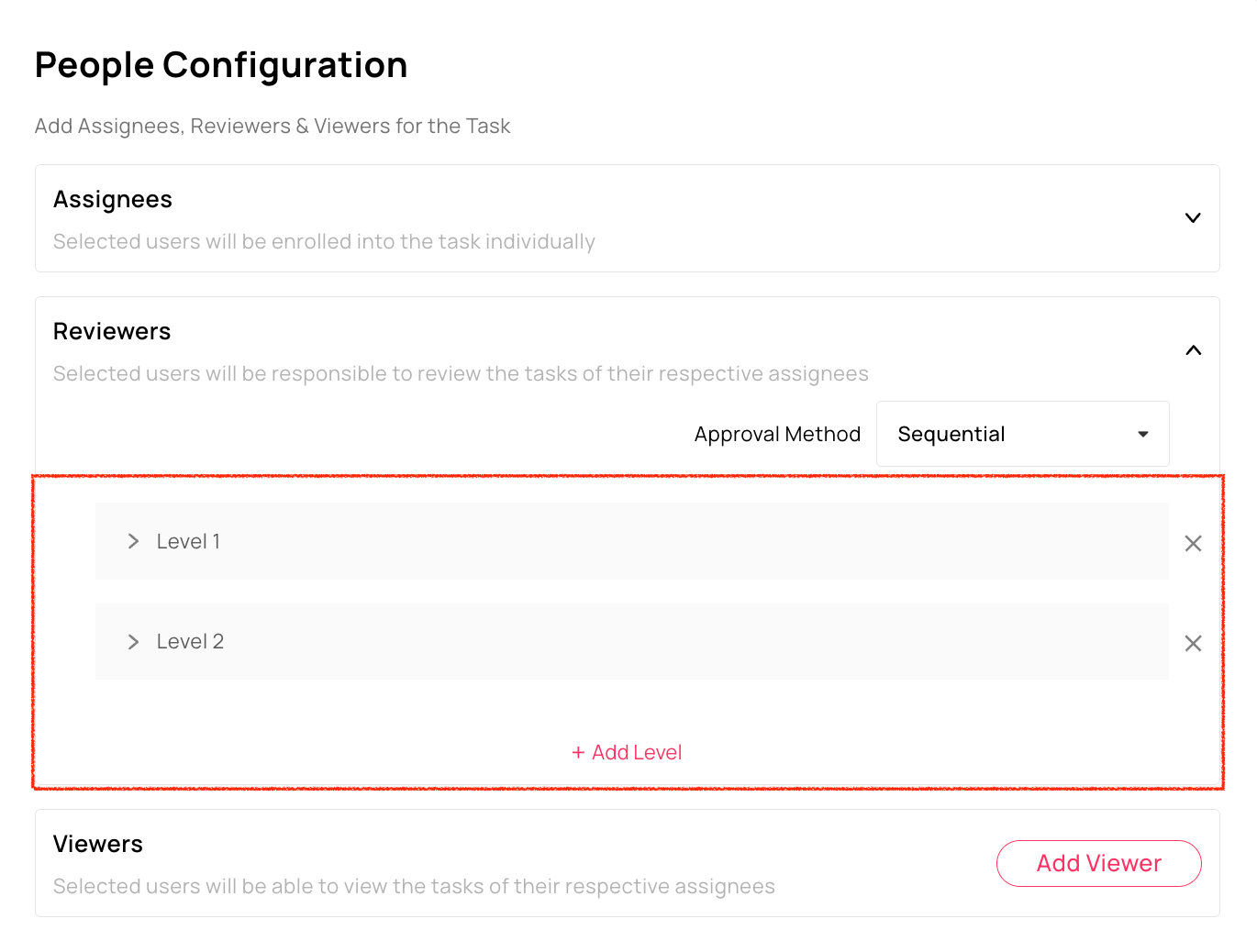Click the Viewers section heading

98,844
